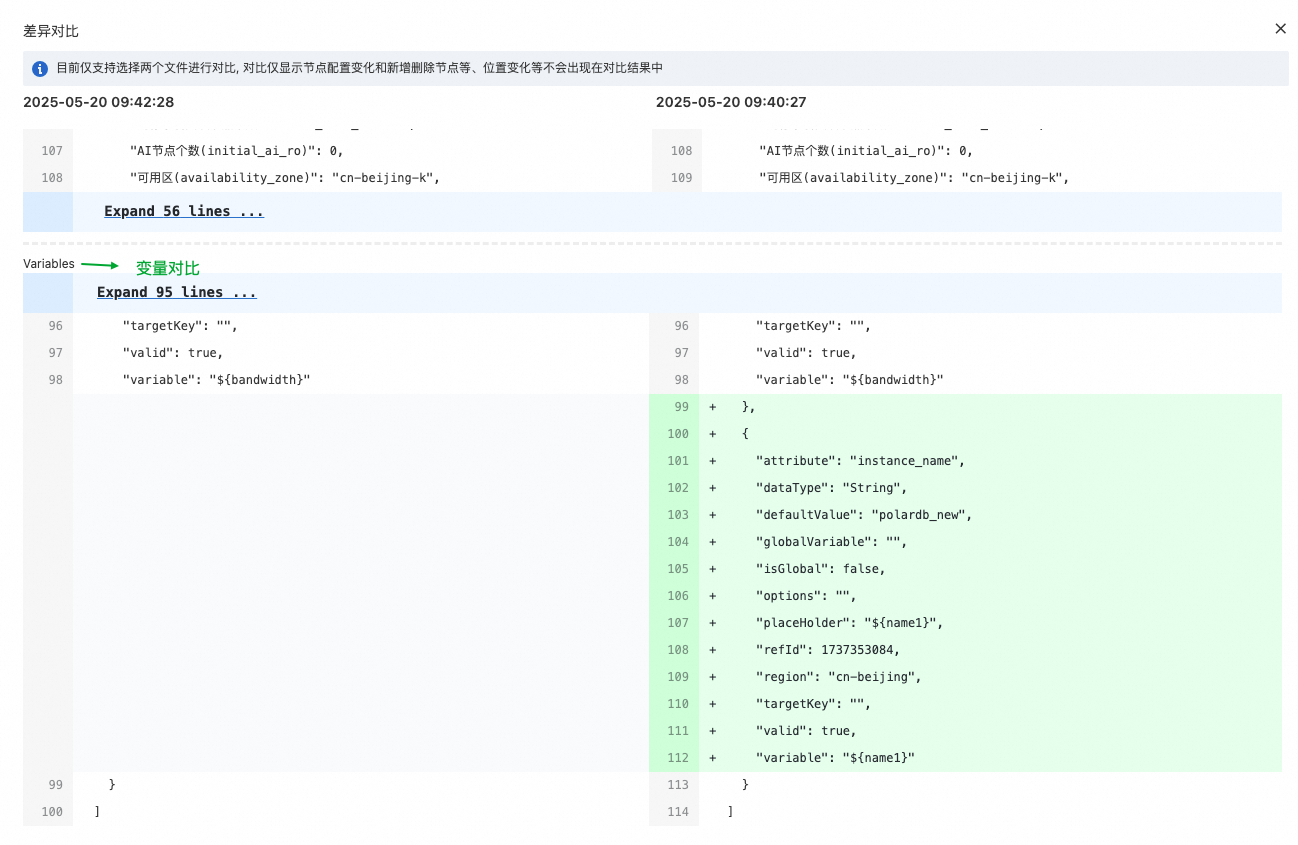Click line number 107 beside AI节点个数
This screenshot has height=845, width=1298.
(53, 151)
